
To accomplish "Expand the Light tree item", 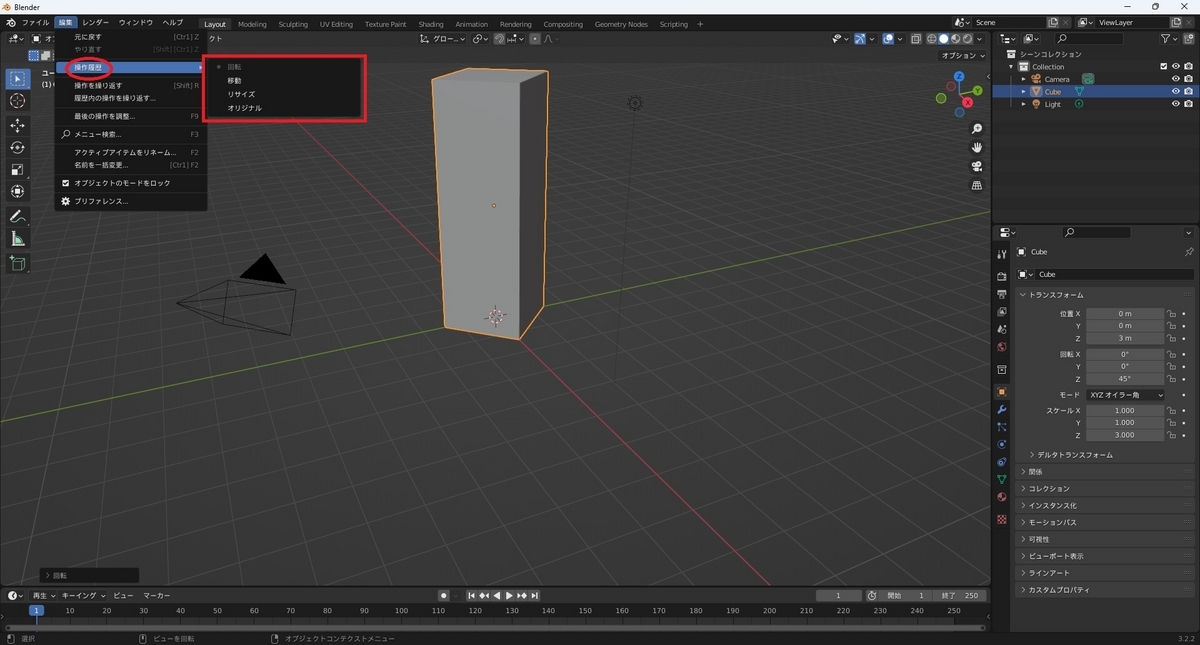I will [1023, 104].
